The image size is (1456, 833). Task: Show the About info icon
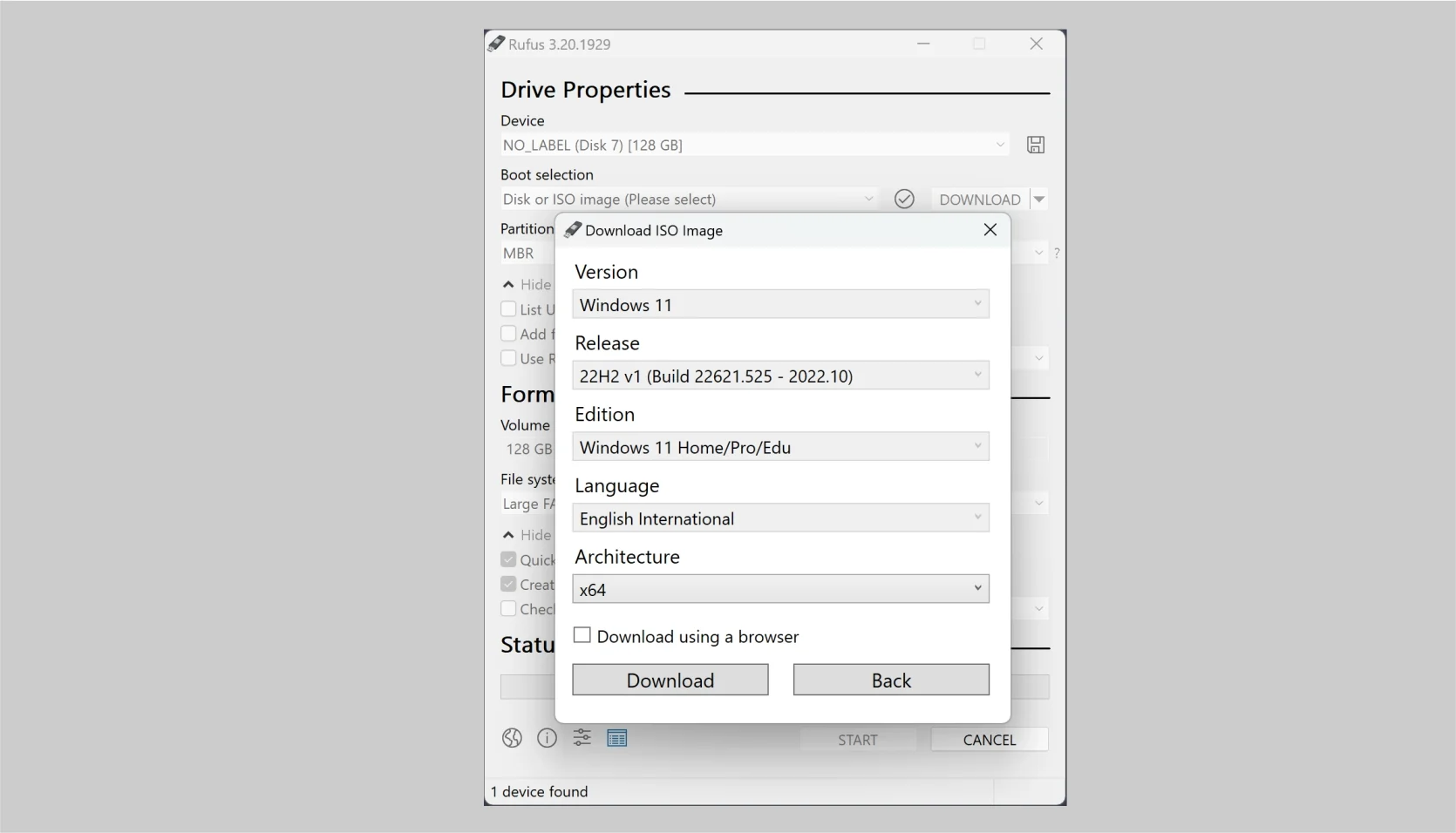(547, 739)
